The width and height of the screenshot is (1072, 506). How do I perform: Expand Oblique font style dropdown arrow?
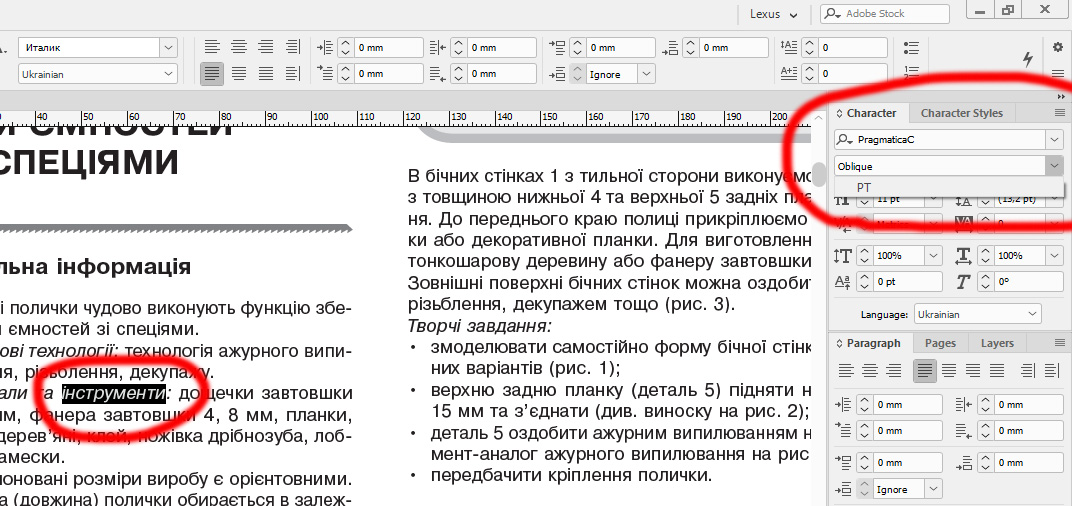click(1054, 165)
